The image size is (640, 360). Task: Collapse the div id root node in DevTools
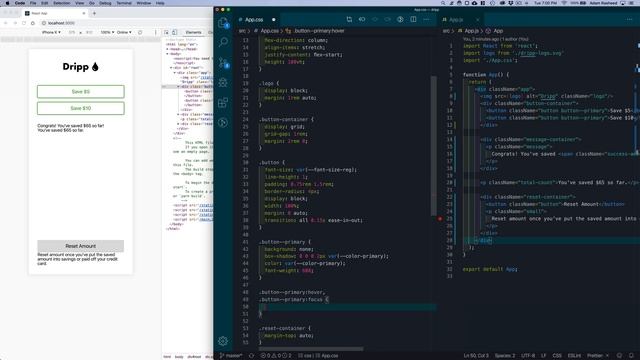tap(171, 68)
